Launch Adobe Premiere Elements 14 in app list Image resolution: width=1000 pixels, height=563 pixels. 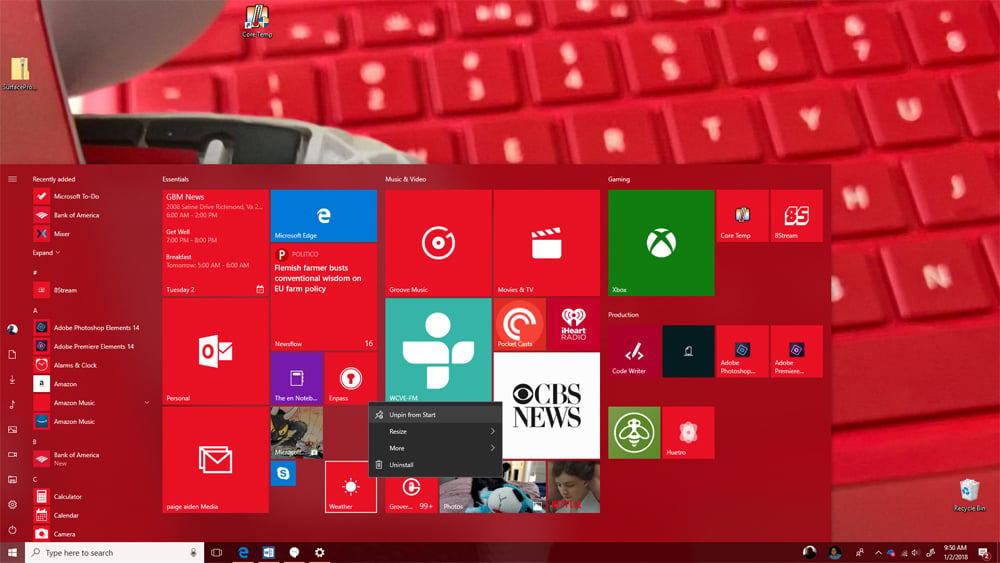(x=92, y=346)
